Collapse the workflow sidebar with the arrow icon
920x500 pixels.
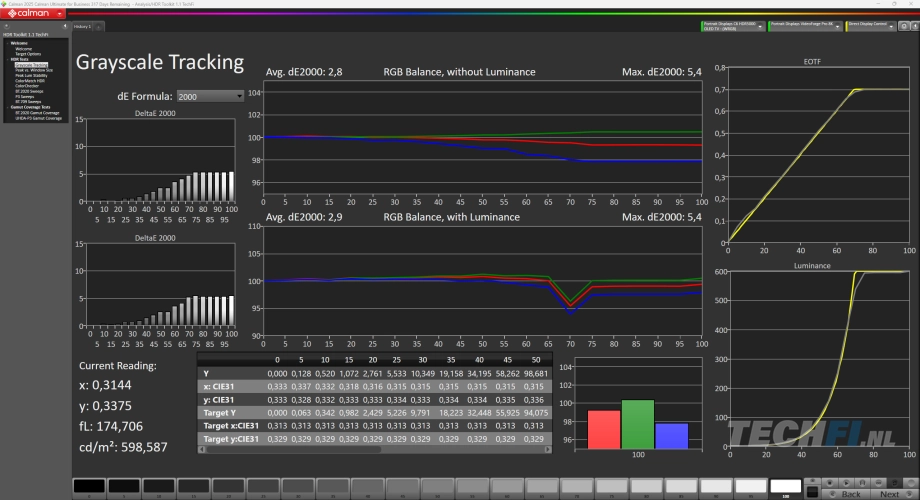[x=64, y=25]
